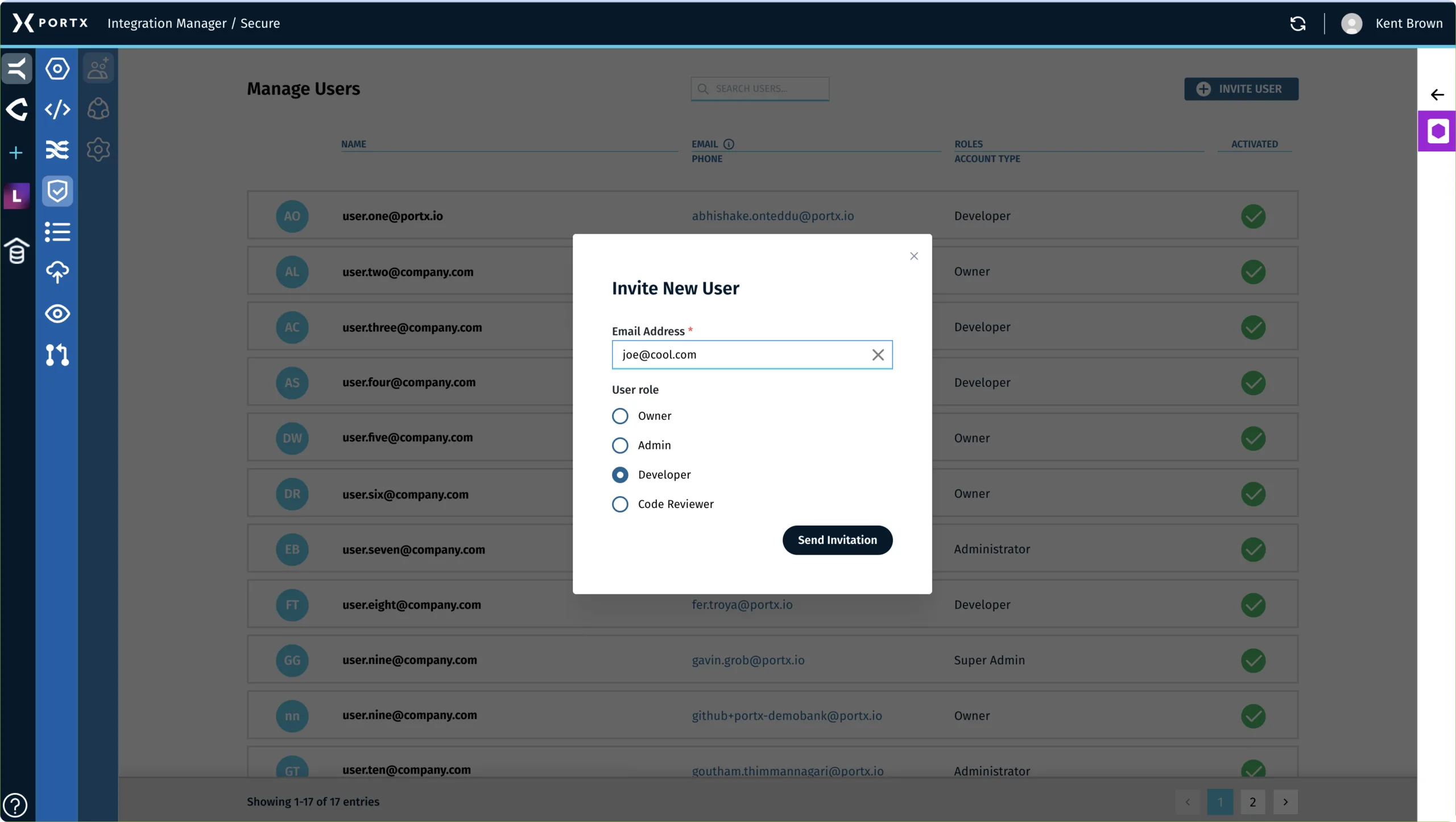
Task: Open the help question mark icon
Action: (x=15, y=804)
